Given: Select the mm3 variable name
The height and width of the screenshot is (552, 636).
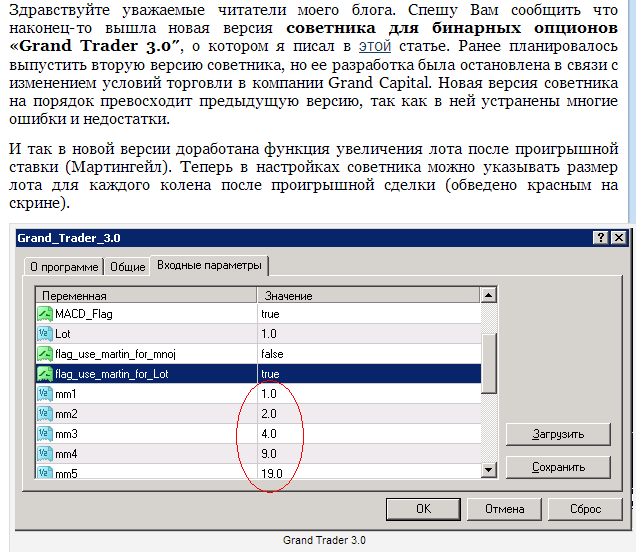Looking at the screenshot, I should click(x=66, y=434).
